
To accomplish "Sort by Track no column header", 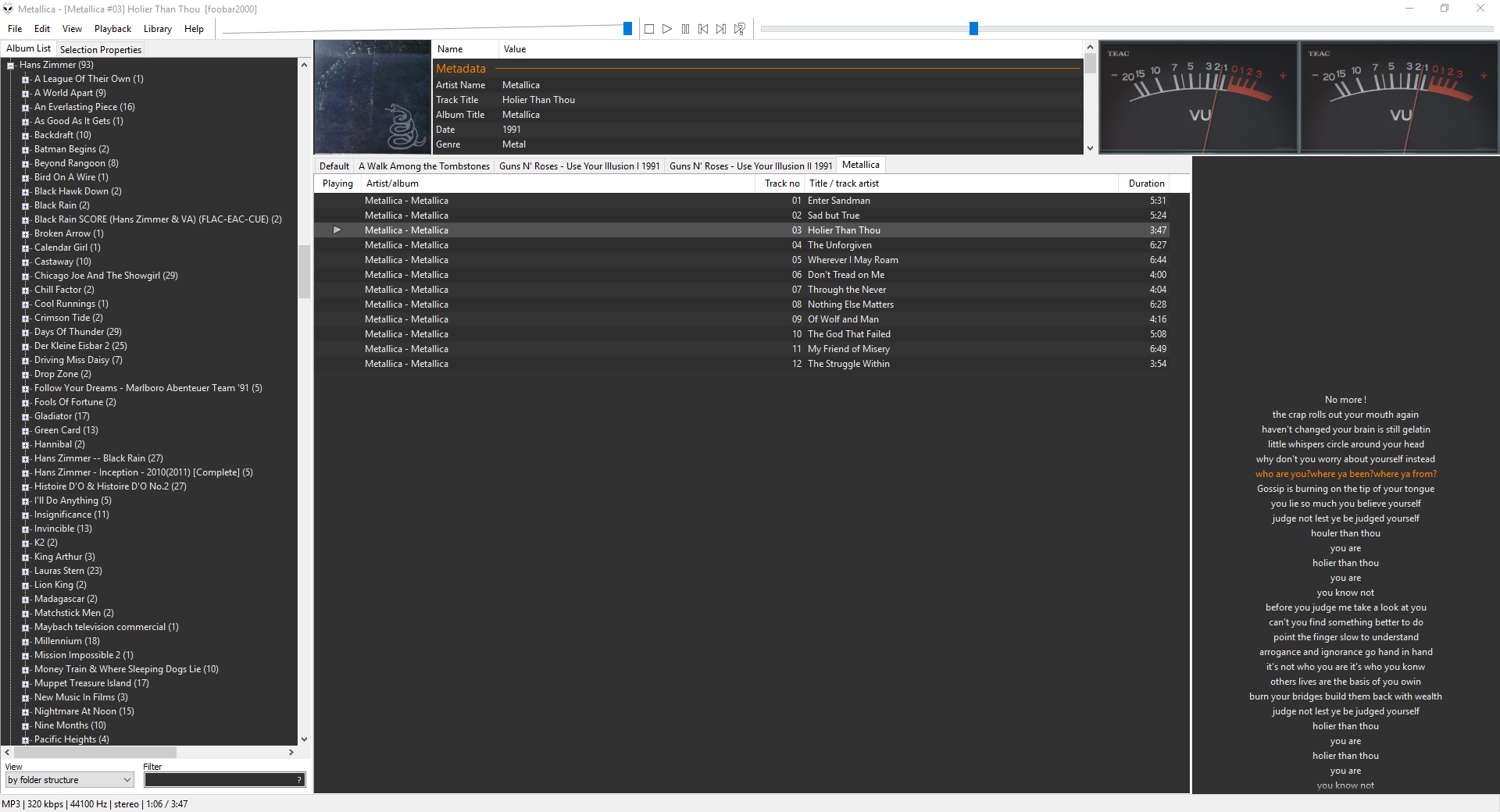I will coord(781,183).
